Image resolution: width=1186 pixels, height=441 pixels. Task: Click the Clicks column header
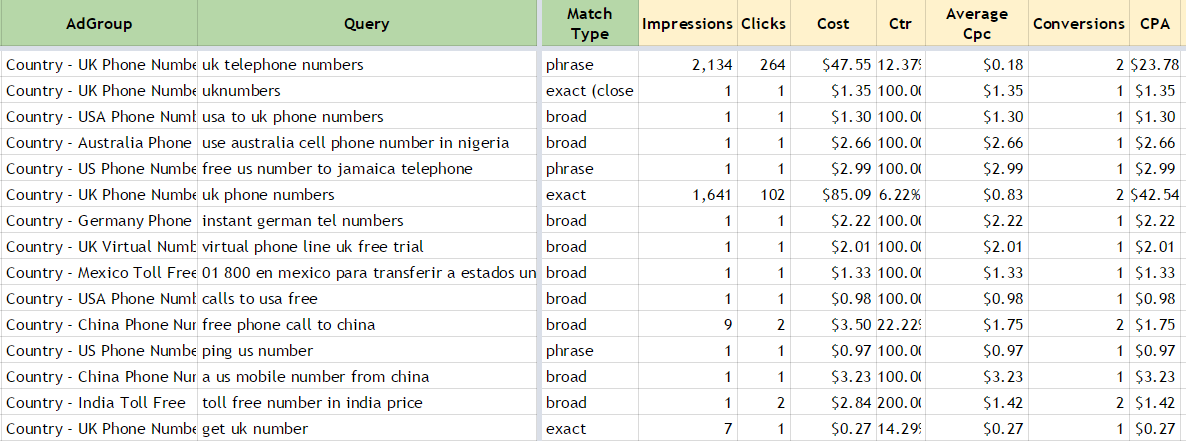click(763, 24)
